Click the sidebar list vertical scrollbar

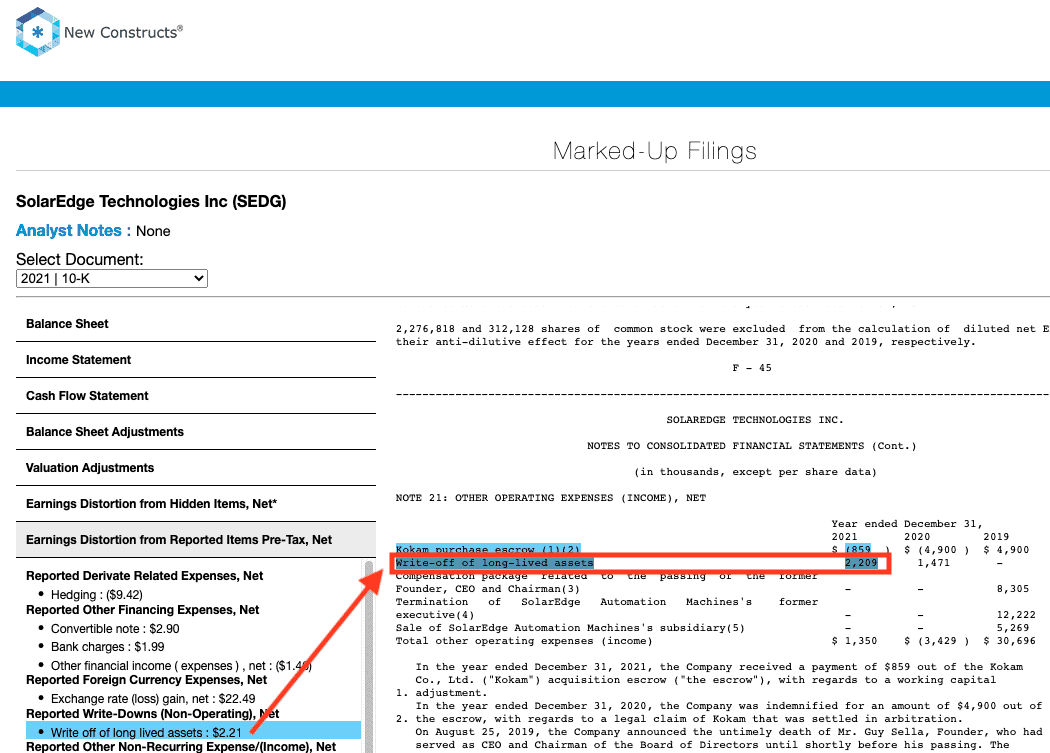pos(368,657)
